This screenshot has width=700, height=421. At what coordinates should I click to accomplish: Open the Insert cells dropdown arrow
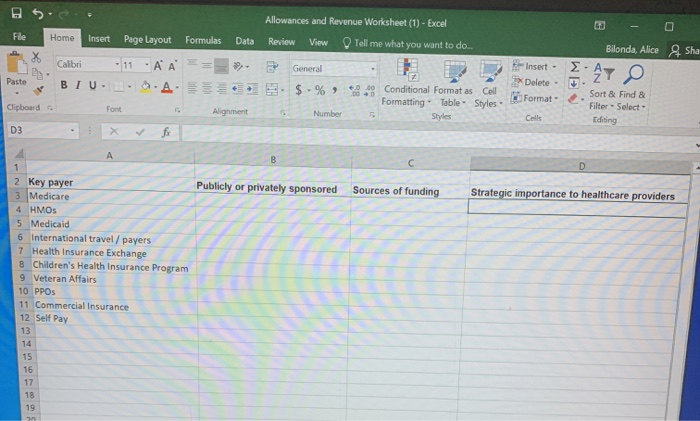[x=554, y=67]
